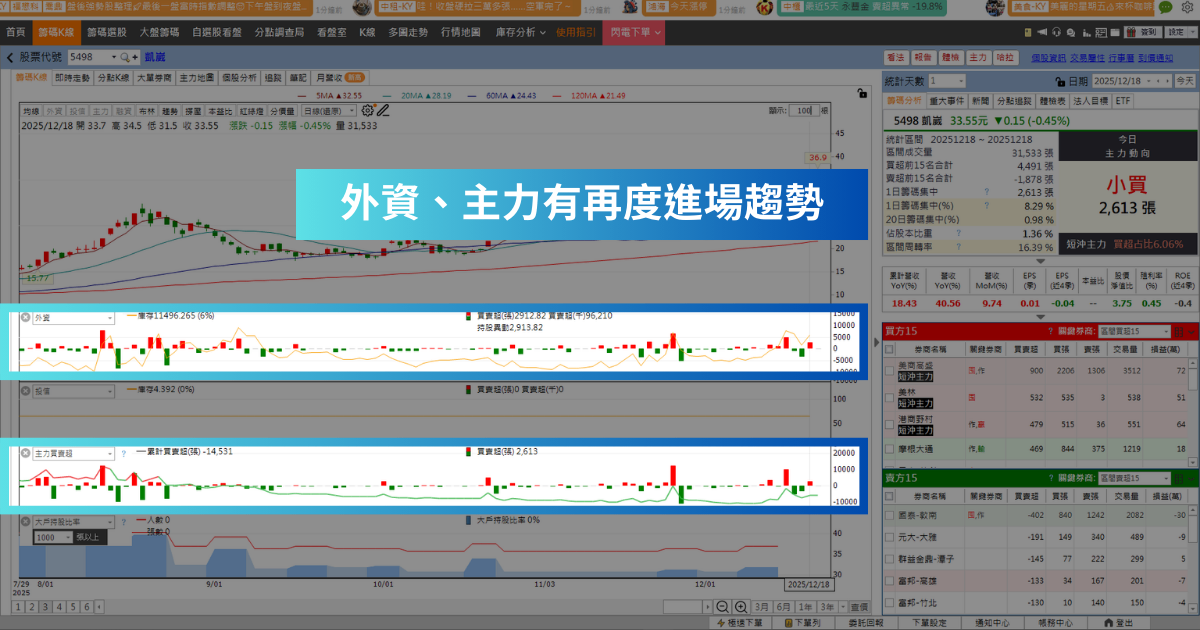This screenshot has height=630, width=1200.
Task: Click the headset support icon in top toolbar
Action: point(1057,32)
